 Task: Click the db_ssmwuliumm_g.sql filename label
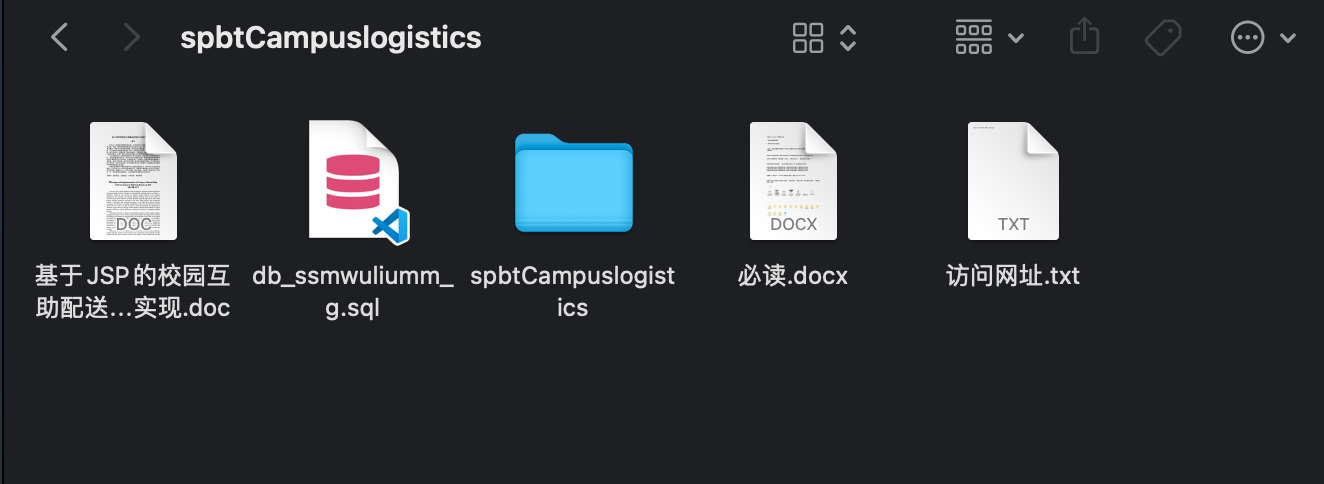point(353,292)
